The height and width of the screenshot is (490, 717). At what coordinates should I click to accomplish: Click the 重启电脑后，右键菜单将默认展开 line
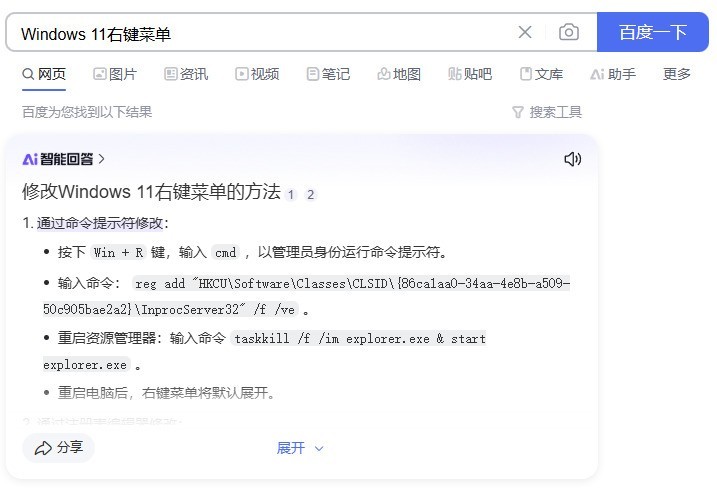pos(166,393)
